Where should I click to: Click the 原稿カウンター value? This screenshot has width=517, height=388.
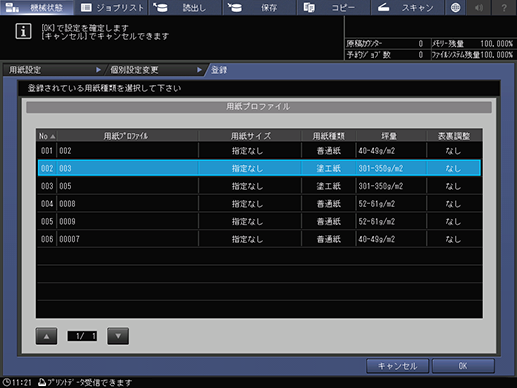(x=421, y=44)
